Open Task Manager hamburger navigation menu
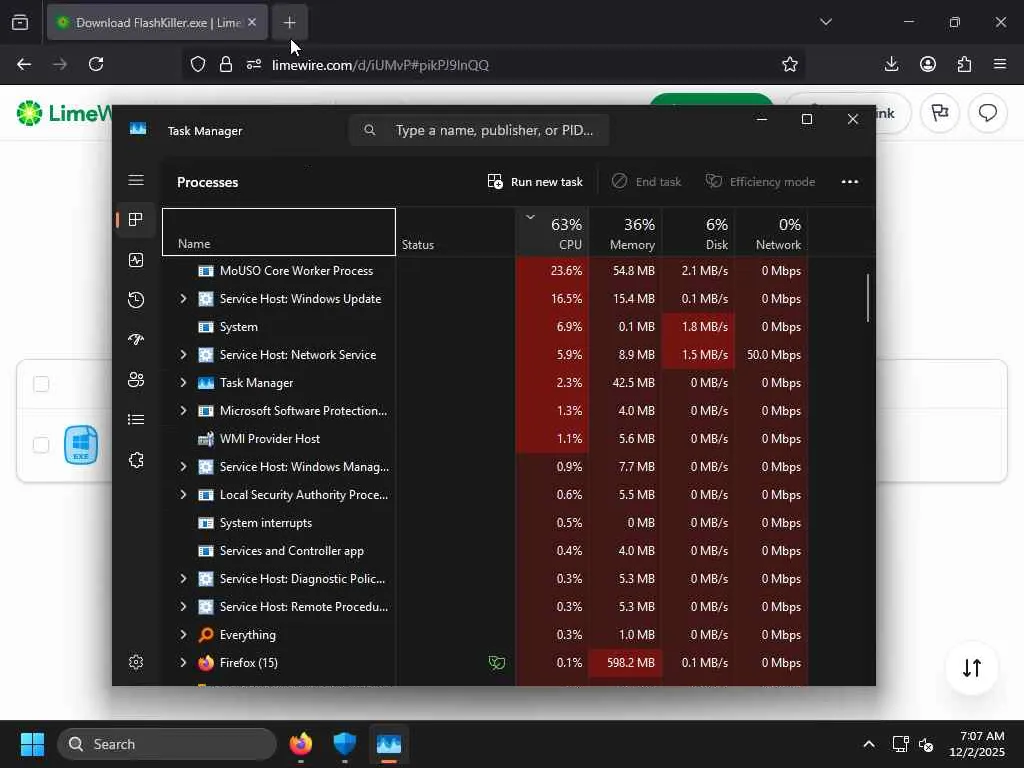Screen dimensions: 1024x768 [x=136, y=180]
